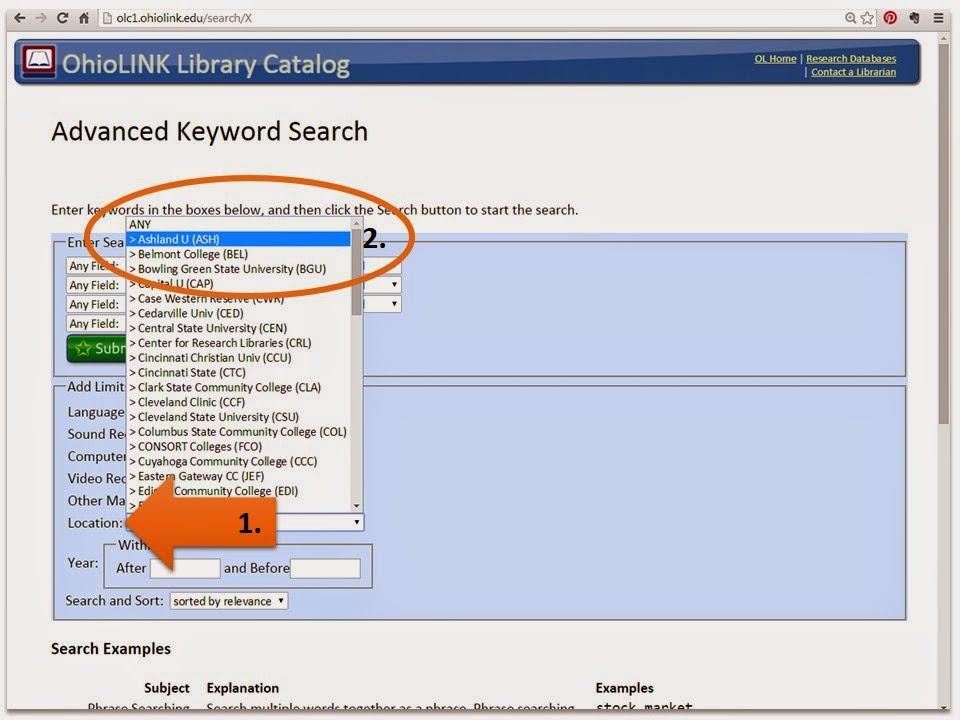Viewport: 960px width, 720px height.
Task: Click the Evernote extension icon
Action: [x=914, y=18]
